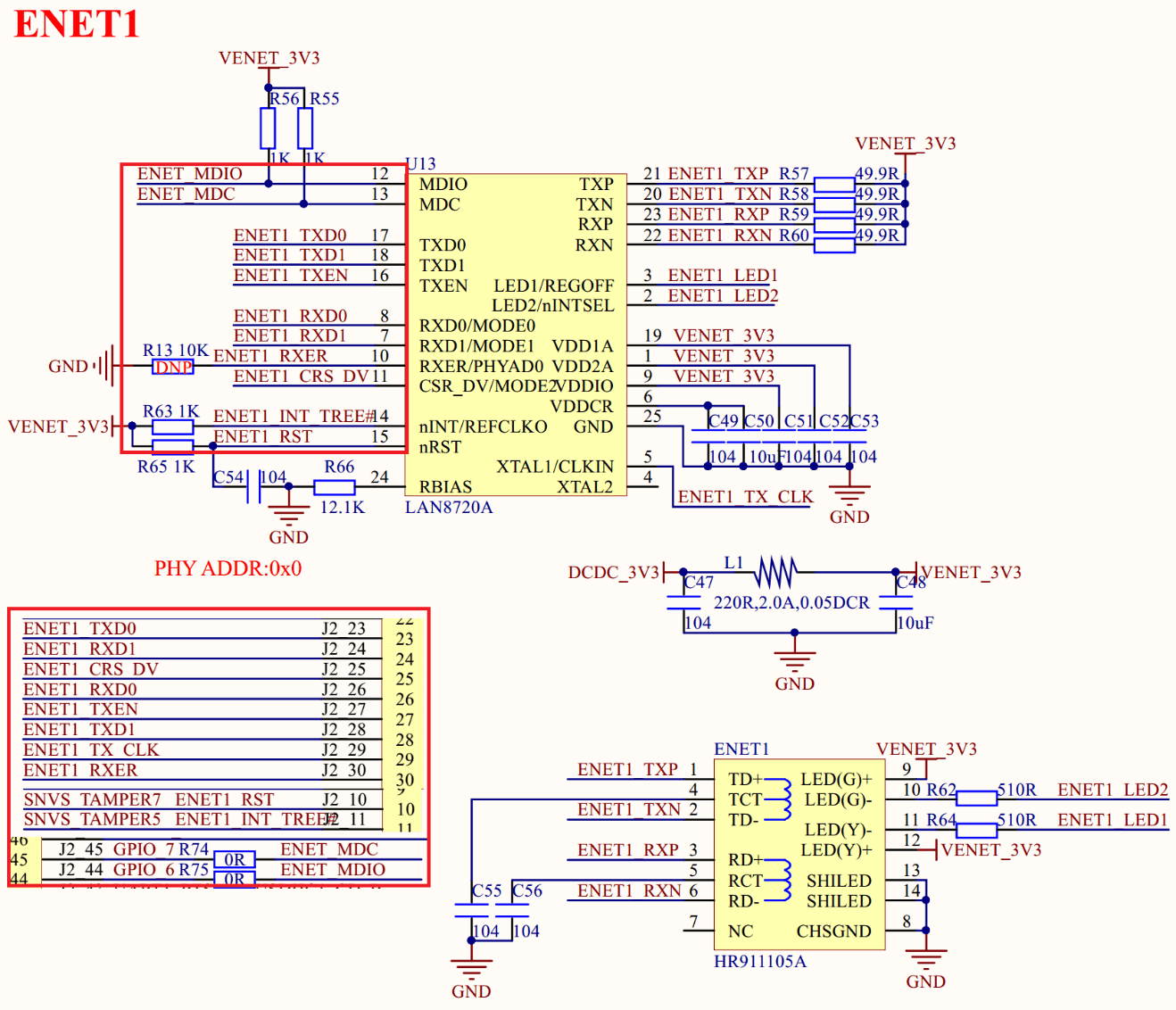Select the PHY ADDR:0x0 annotation
Image resolution: width=1176 pixels, height=1010 pixels.
(x=228, y=568)
